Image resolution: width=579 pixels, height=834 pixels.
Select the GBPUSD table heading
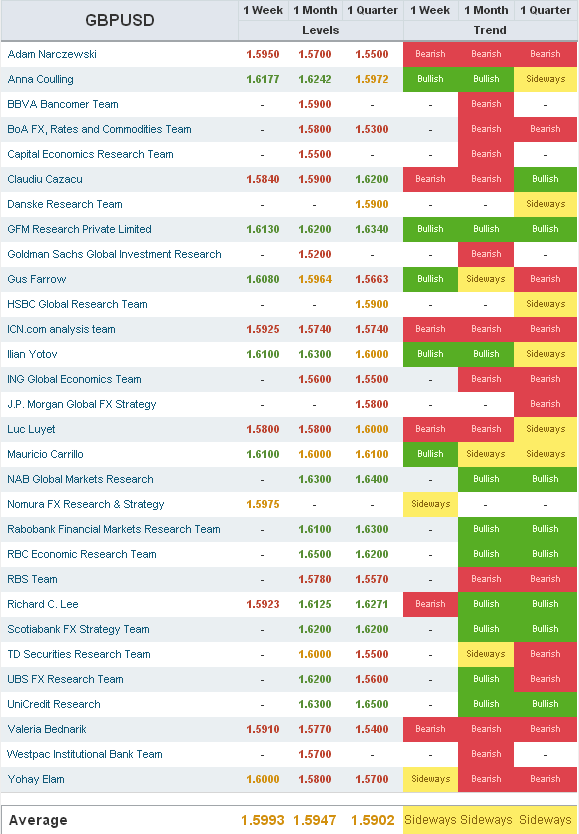pos(120,20)
